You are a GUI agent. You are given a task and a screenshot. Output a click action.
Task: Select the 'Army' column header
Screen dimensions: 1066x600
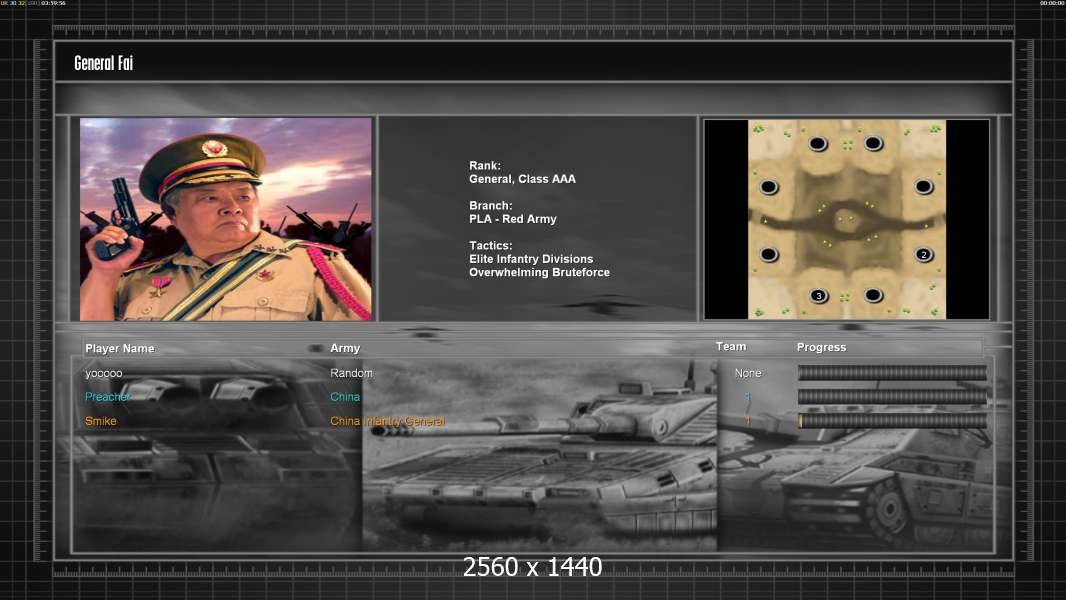[x=345, y=348]
